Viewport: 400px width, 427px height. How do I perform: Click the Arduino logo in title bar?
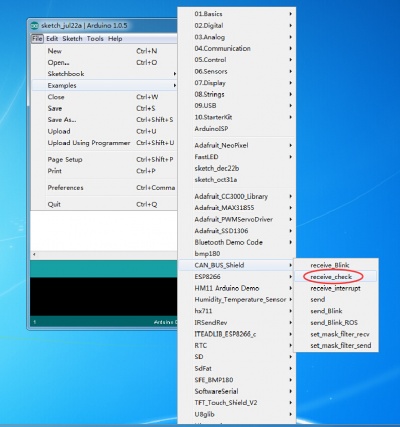click(x=34, y=25)
